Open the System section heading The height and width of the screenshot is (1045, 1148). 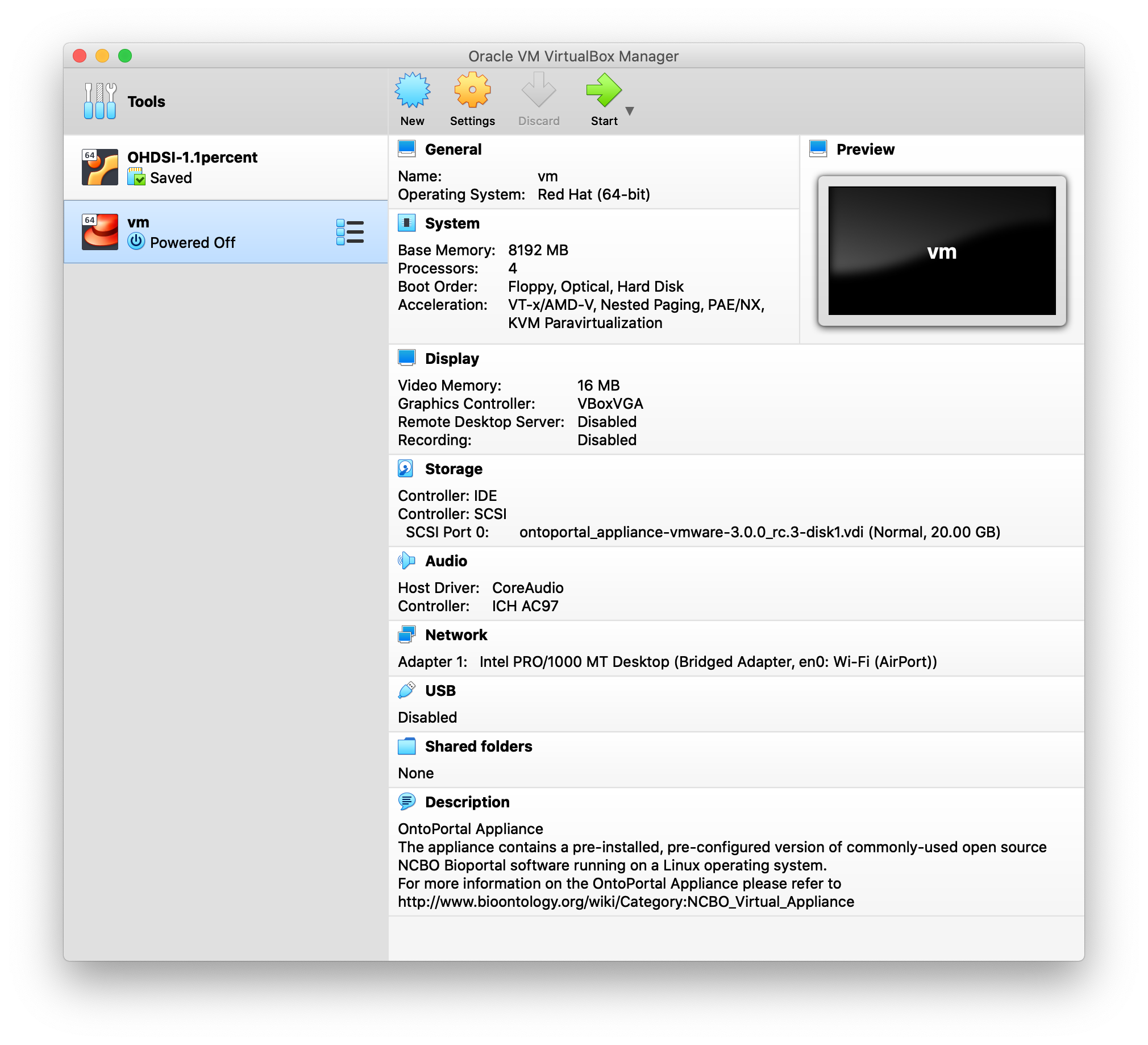pyautogui.click(x=452, y=223)
